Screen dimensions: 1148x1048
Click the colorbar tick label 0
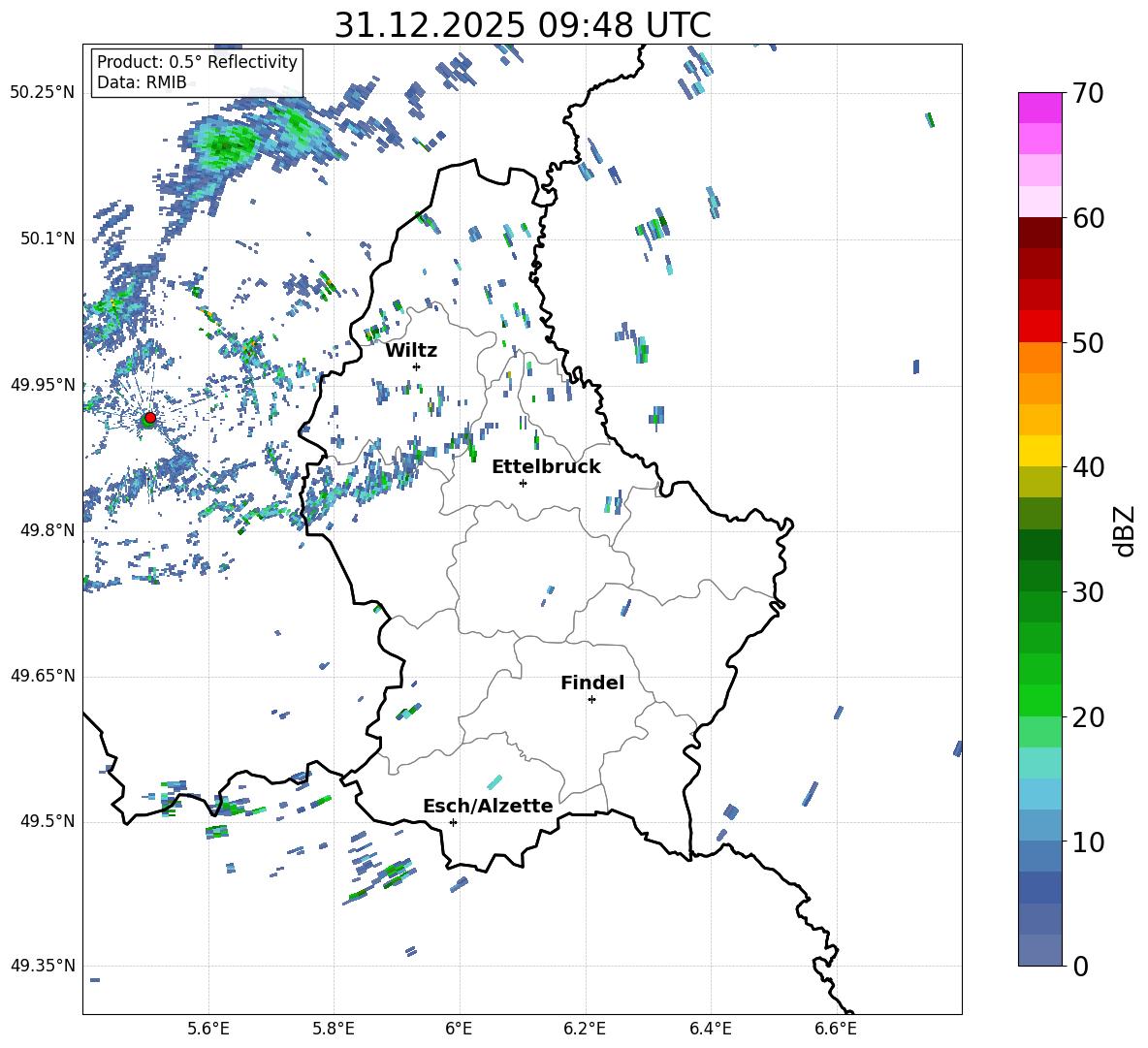(1080, 966)
